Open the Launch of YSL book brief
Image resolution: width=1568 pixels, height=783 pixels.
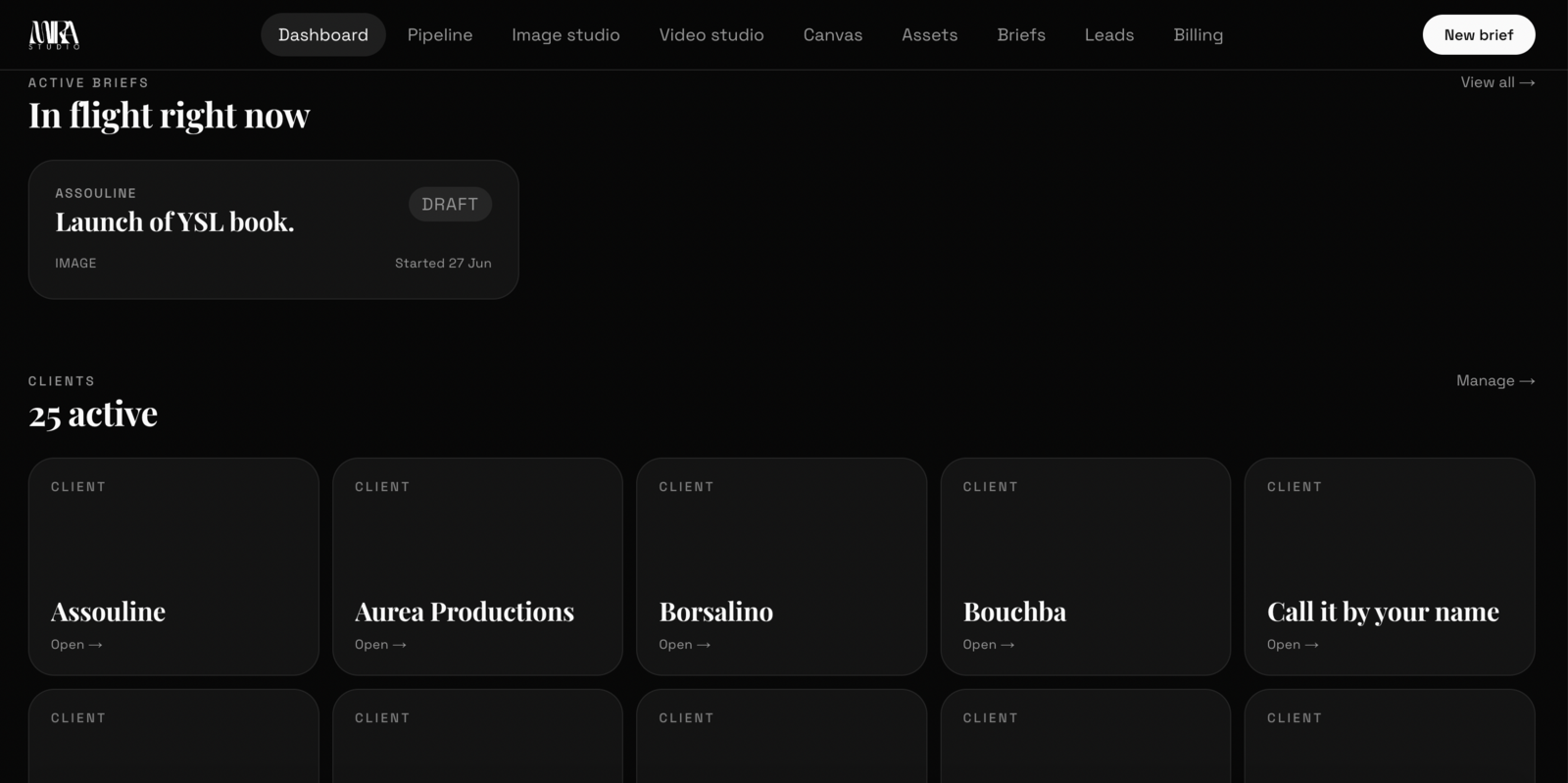click(x=273, y=229)
